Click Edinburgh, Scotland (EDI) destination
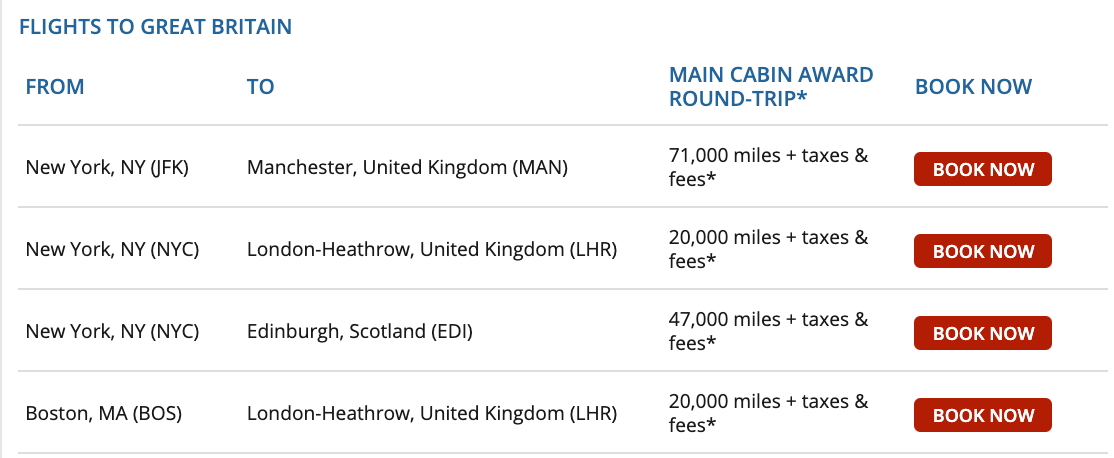Image resolution: width=1114 pixels, height=458 pixels. tap(359, 332)
